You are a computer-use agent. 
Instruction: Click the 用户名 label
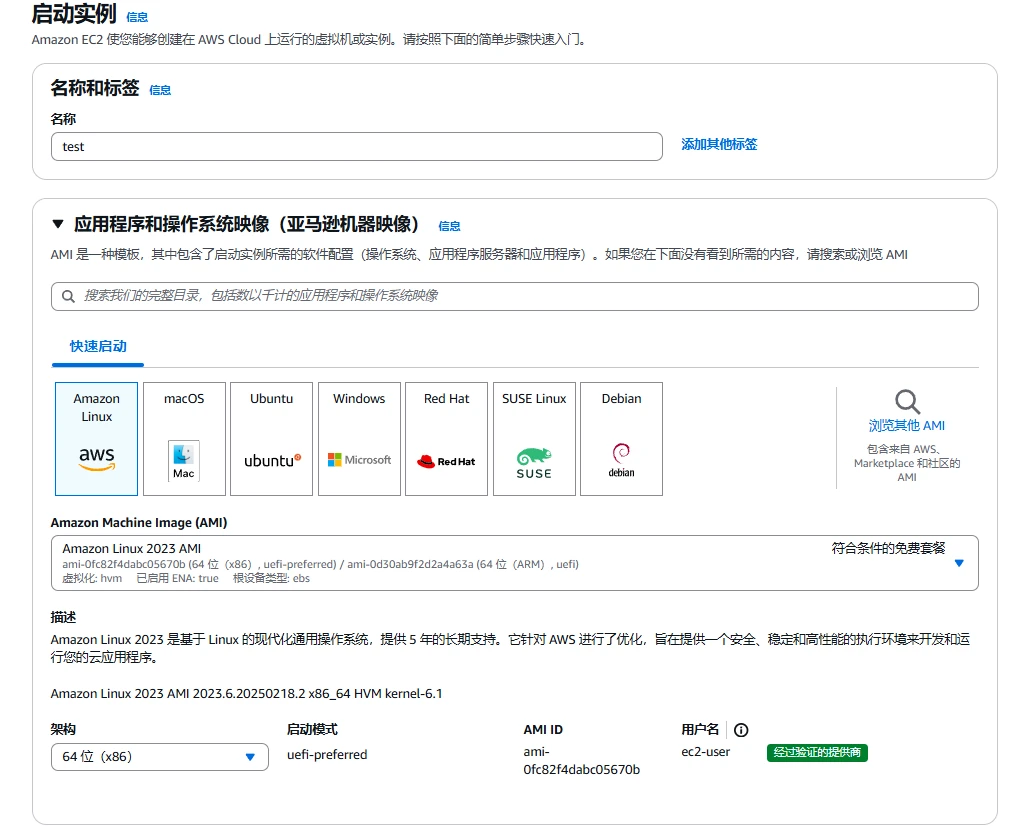[x=700, y=730]
